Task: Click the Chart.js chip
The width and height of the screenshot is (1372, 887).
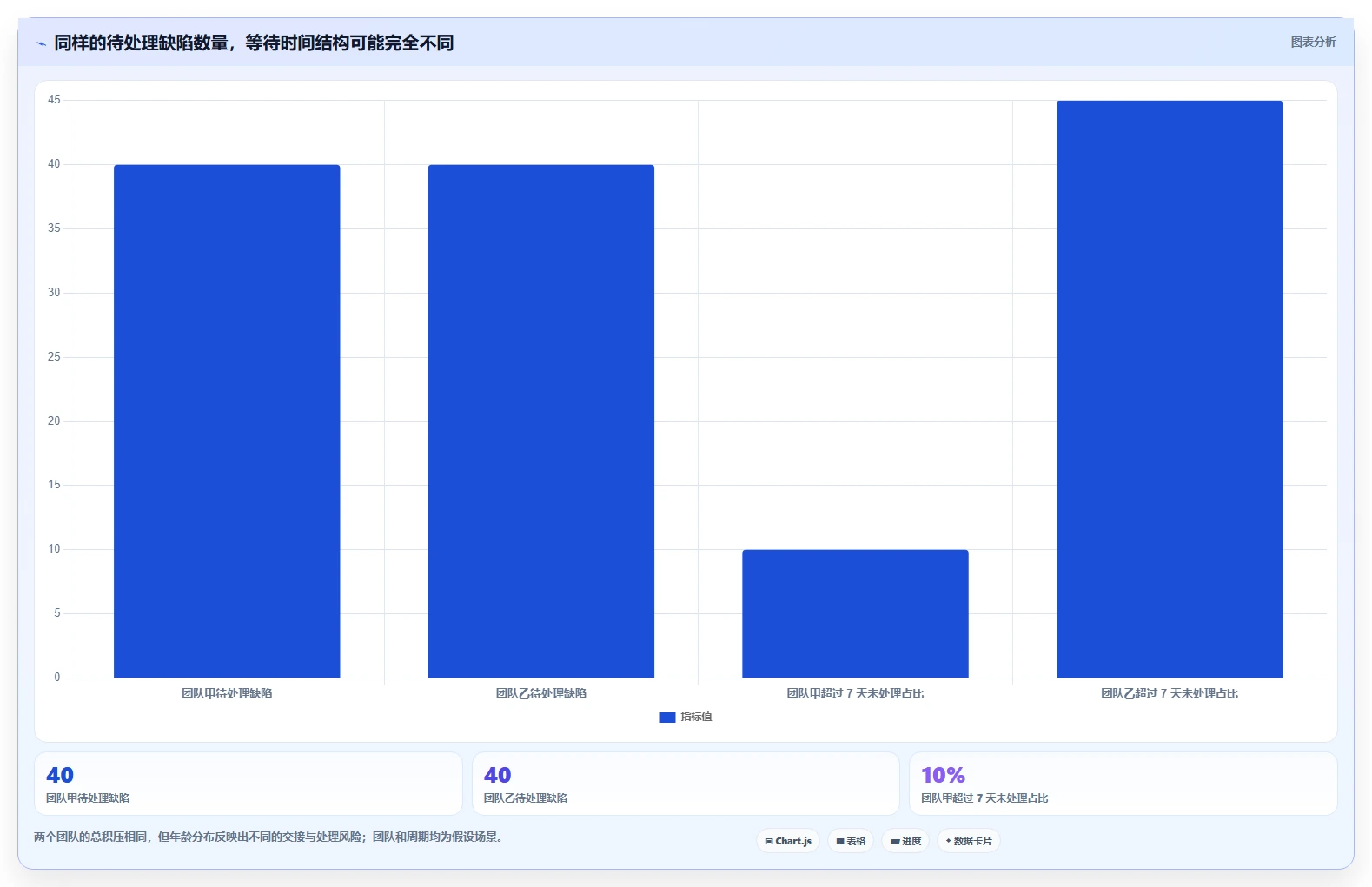Action: [x=788, y=841]
